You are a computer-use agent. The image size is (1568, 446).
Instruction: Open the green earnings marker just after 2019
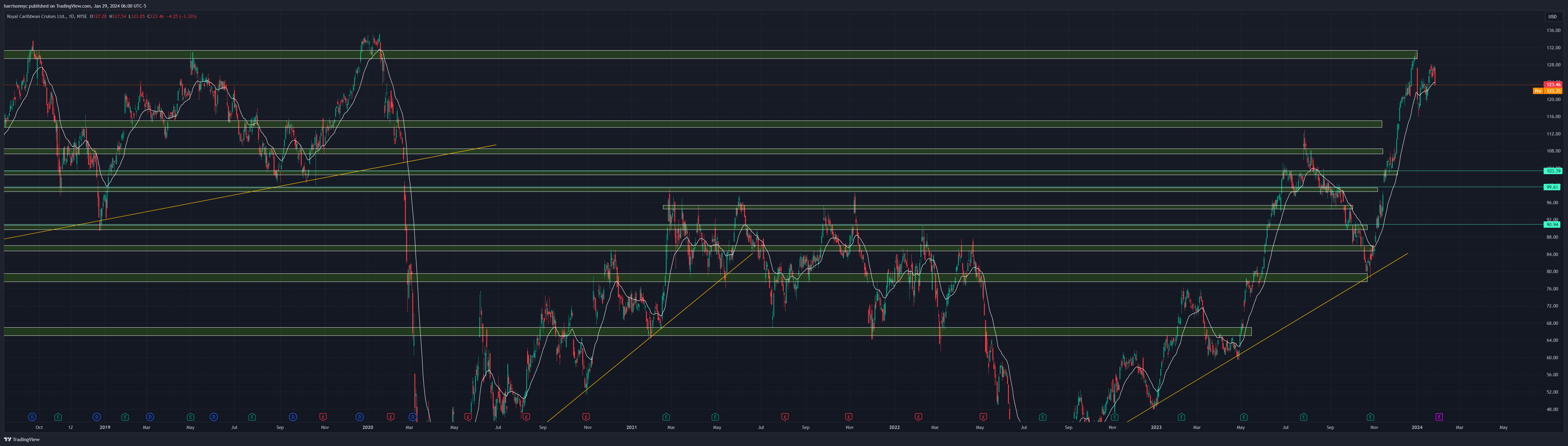125,417
